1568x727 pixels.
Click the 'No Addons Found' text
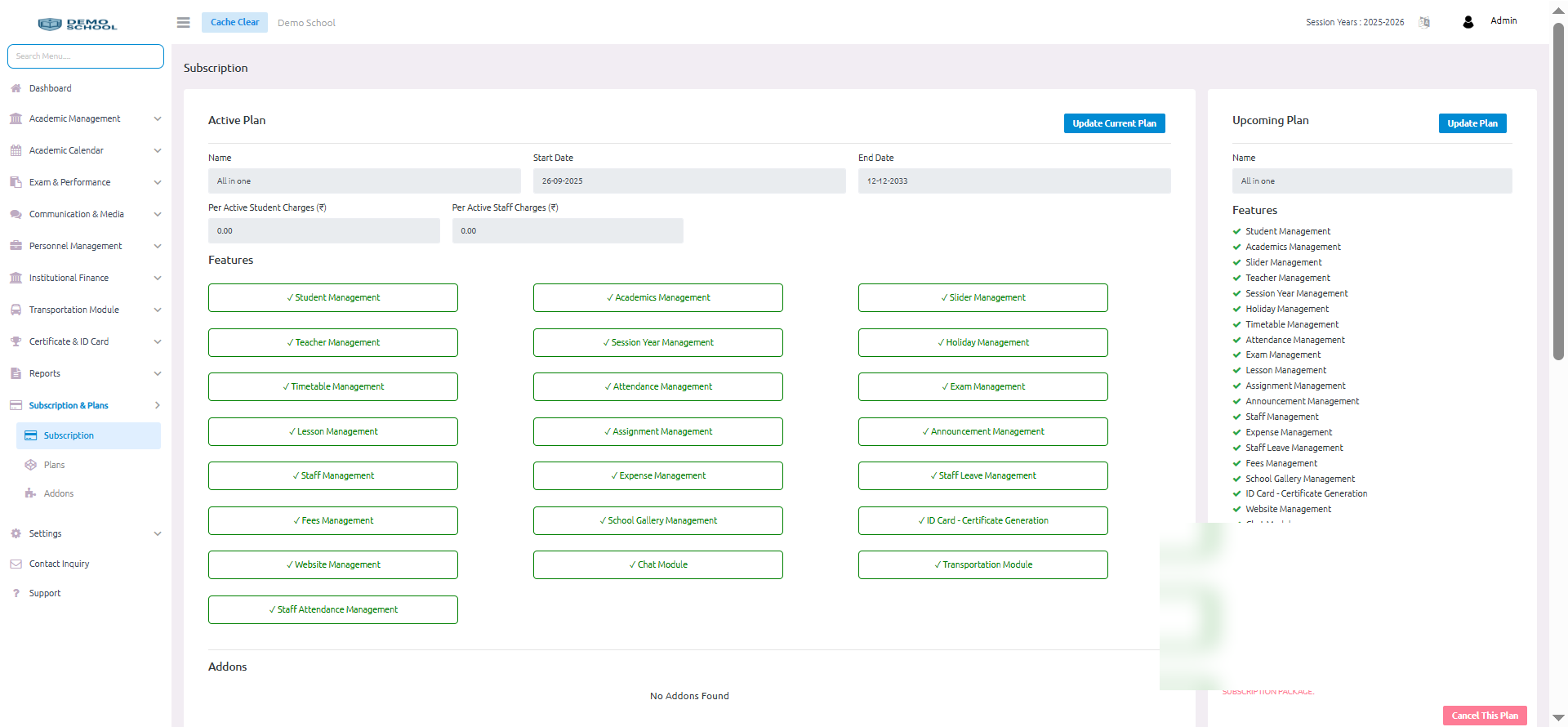point(689,696)
